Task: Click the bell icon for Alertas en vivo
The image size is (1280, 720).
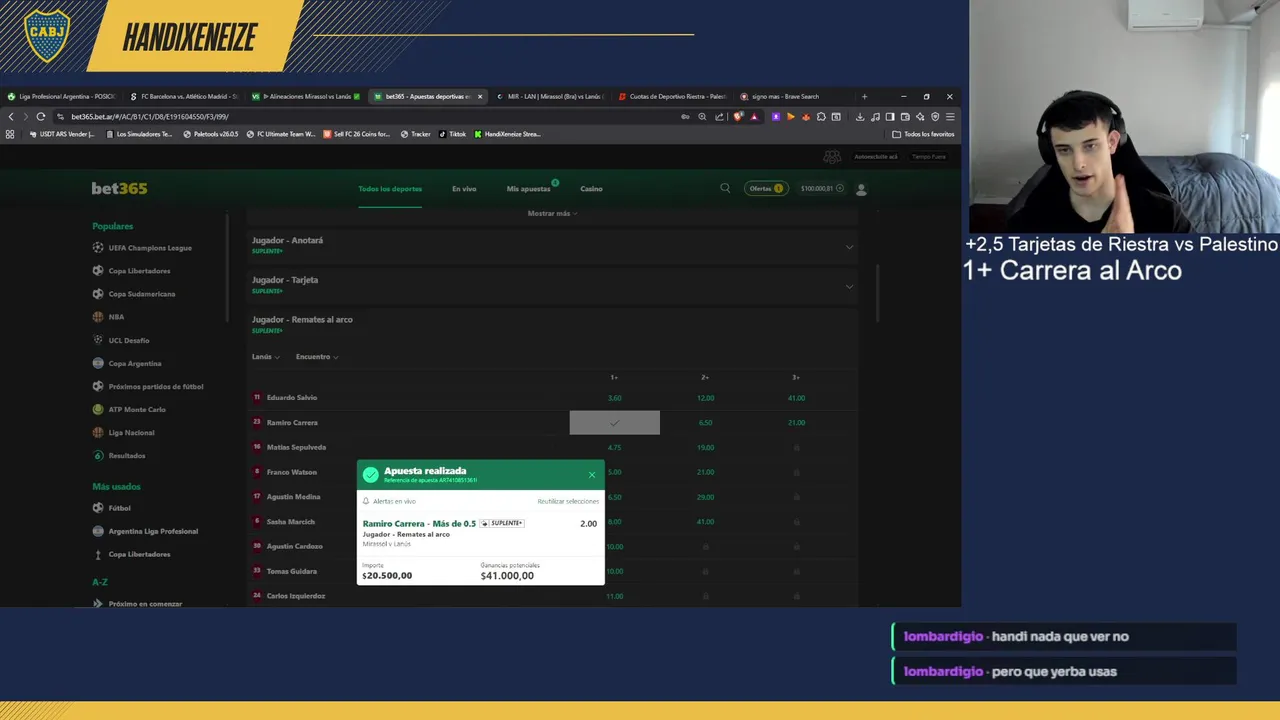Action: click(366, 501)
